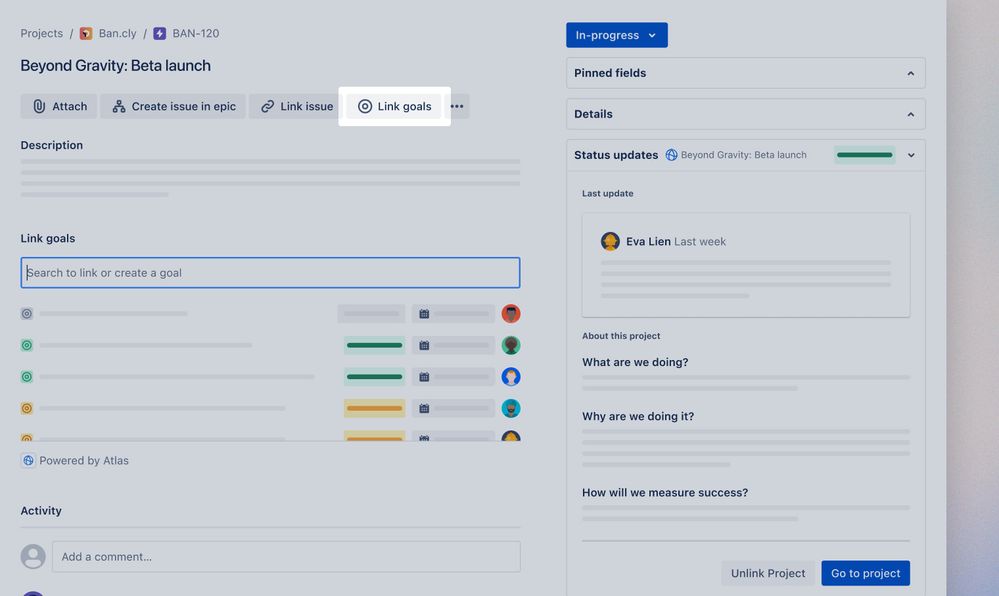This screenshot has height=596, width=999.
Task: Click the Ban.cly breadcrumb link
Action: [x=116, y=32]
